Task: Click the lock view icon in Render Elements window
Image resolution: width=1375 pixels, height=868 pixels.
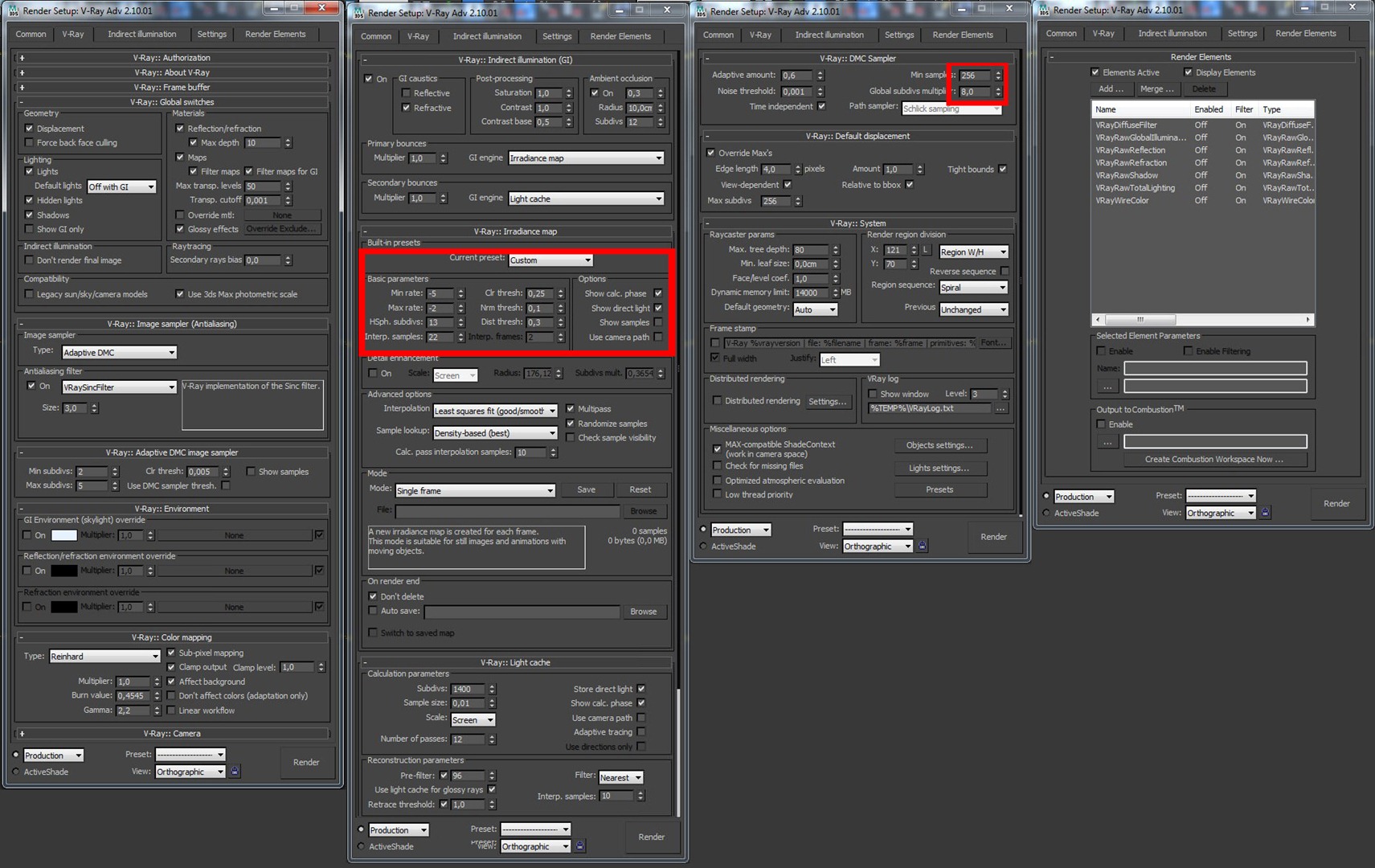Action: (x=1265, y=513)
